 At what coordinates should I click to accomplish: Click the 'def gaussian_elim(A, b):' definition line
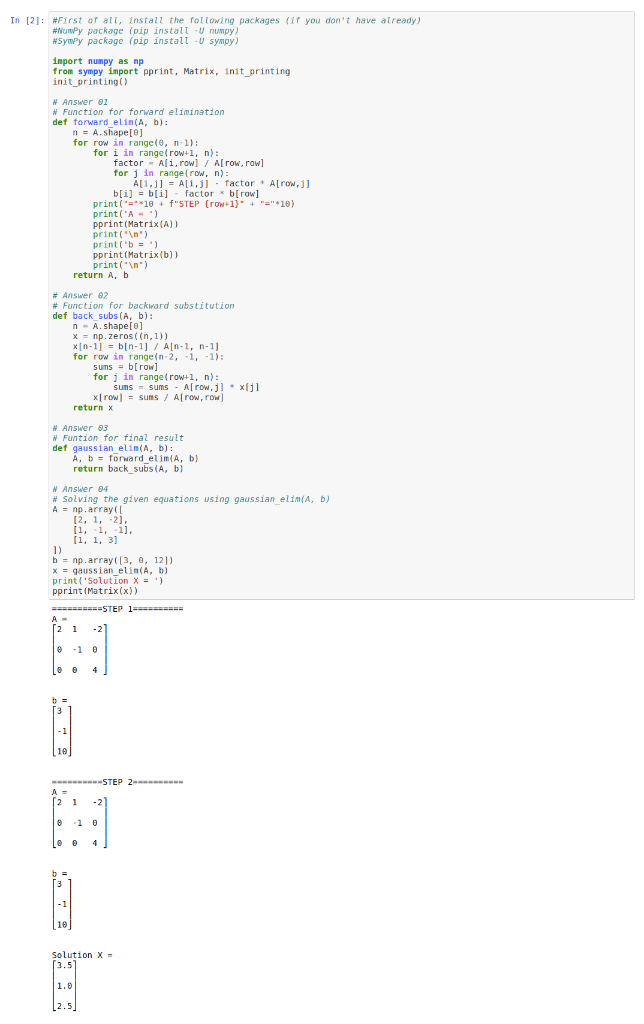[113, 448]
